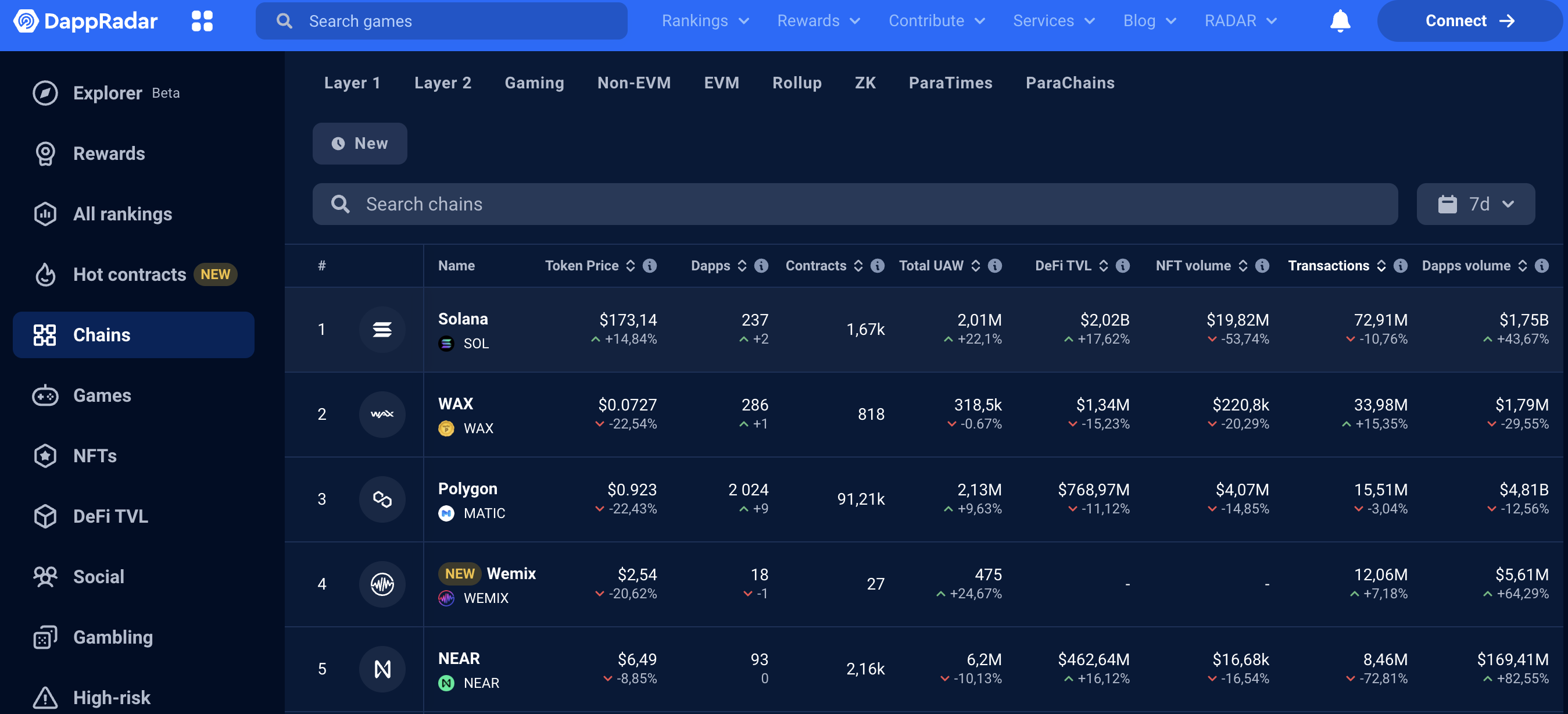The height and width of the screenshot is (714, 1568).
Task: Click the NEAR chain logo
Action: coord(382,669)
